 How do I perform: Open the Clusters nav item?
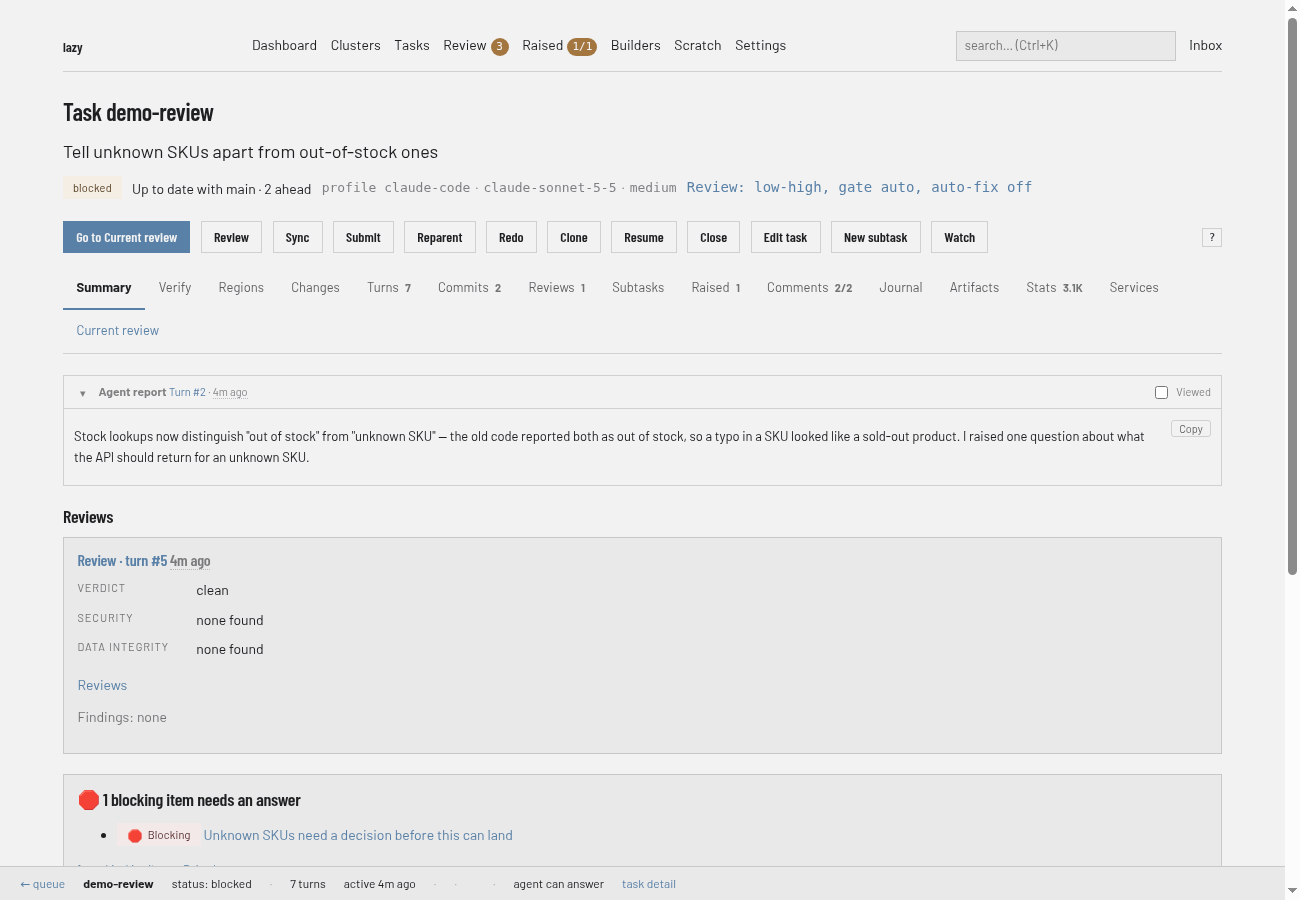click(356, 45)
